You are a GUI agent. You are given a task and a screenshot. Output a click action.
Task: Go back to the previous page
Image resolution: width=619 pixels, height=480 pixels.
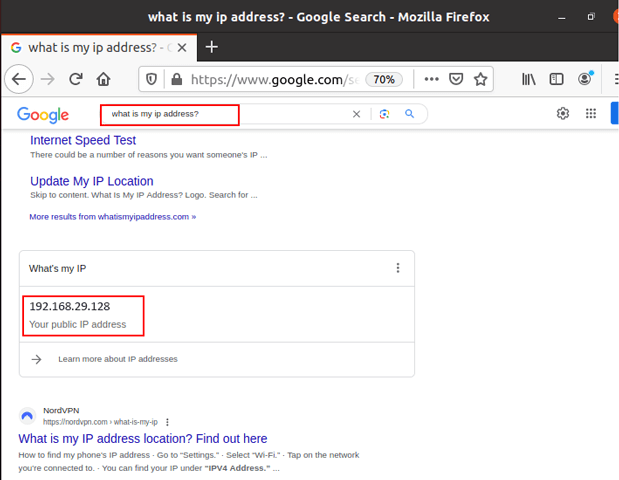(x=19, y=79)
